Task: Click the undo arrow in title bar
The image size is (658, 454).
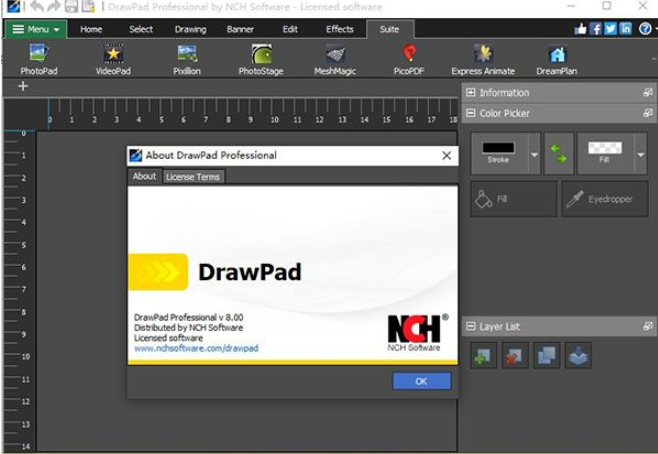Action: [x=37, y=6]
